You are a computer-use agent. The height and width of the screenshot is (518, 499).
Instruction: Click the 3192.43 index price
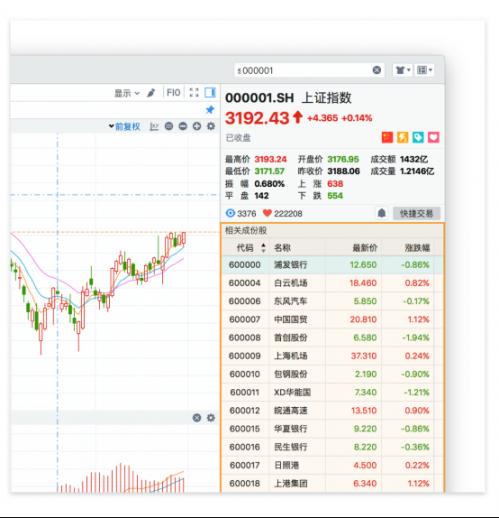coord(257,118)
